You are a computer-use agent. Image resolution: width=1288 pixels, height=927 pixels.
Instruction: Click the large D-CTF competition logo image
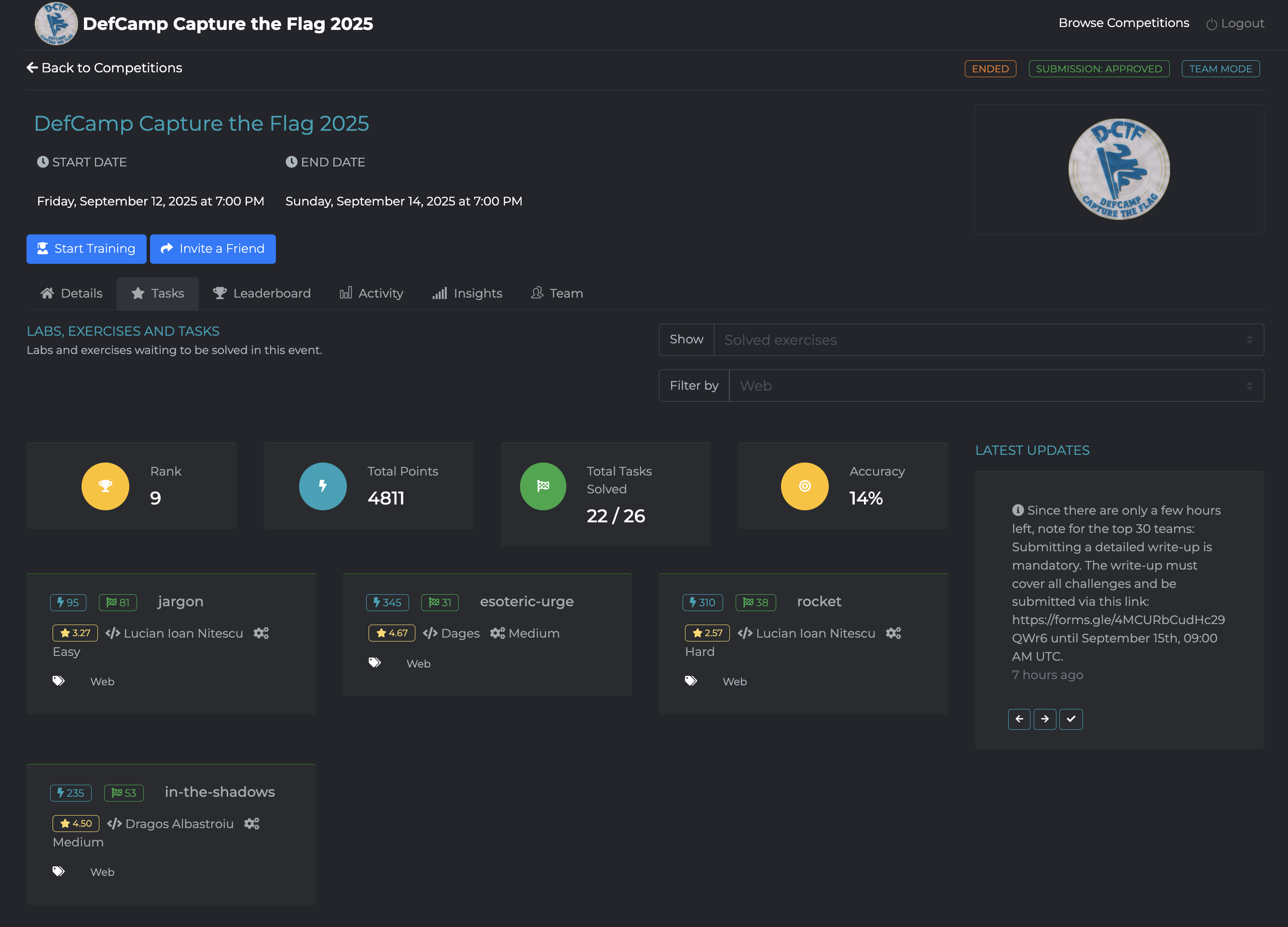click(x=1119, y=169)
